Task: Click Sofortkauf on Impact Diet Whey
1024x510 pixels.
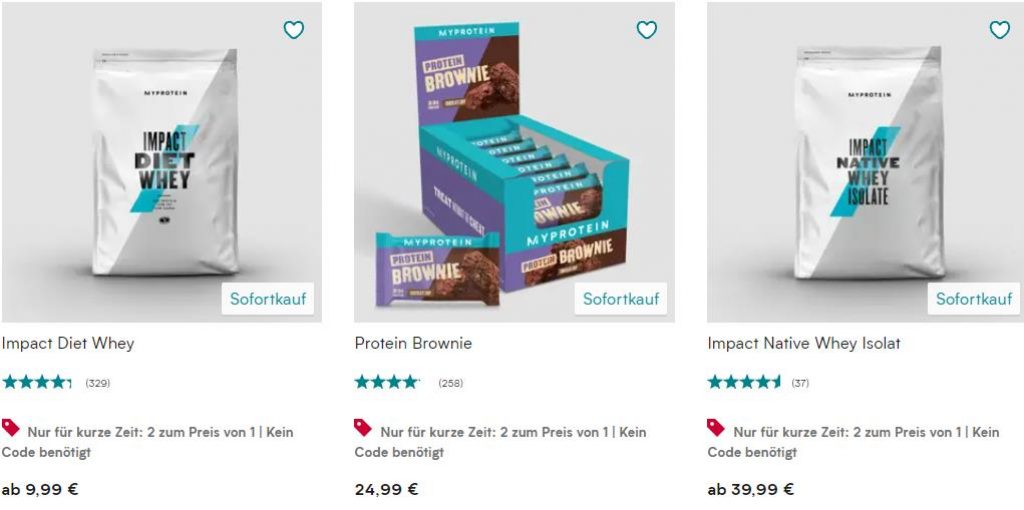Action: (x=268, y=299)
